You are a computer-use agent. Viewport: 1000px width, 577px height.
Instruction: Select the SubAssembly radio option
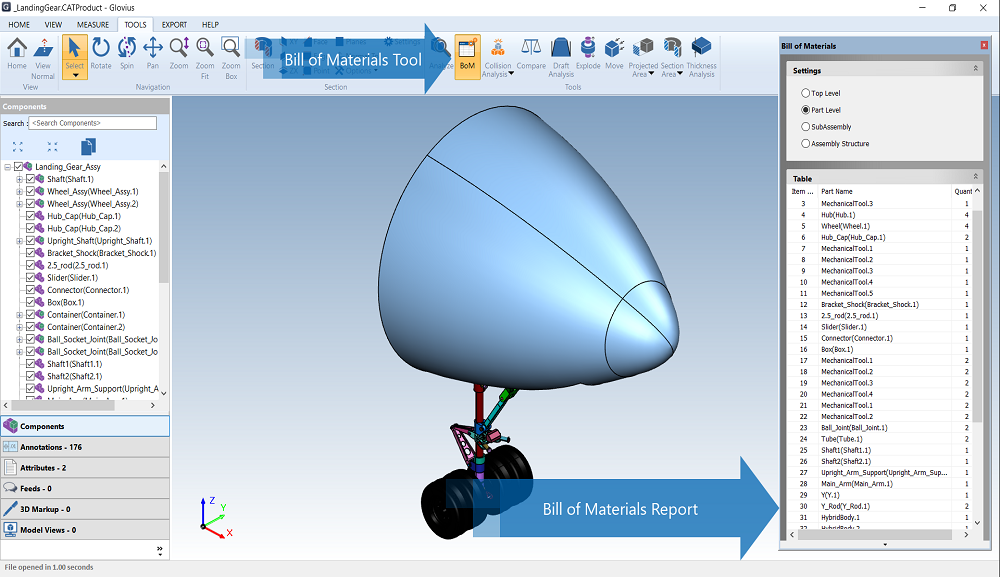coord(805,127)
